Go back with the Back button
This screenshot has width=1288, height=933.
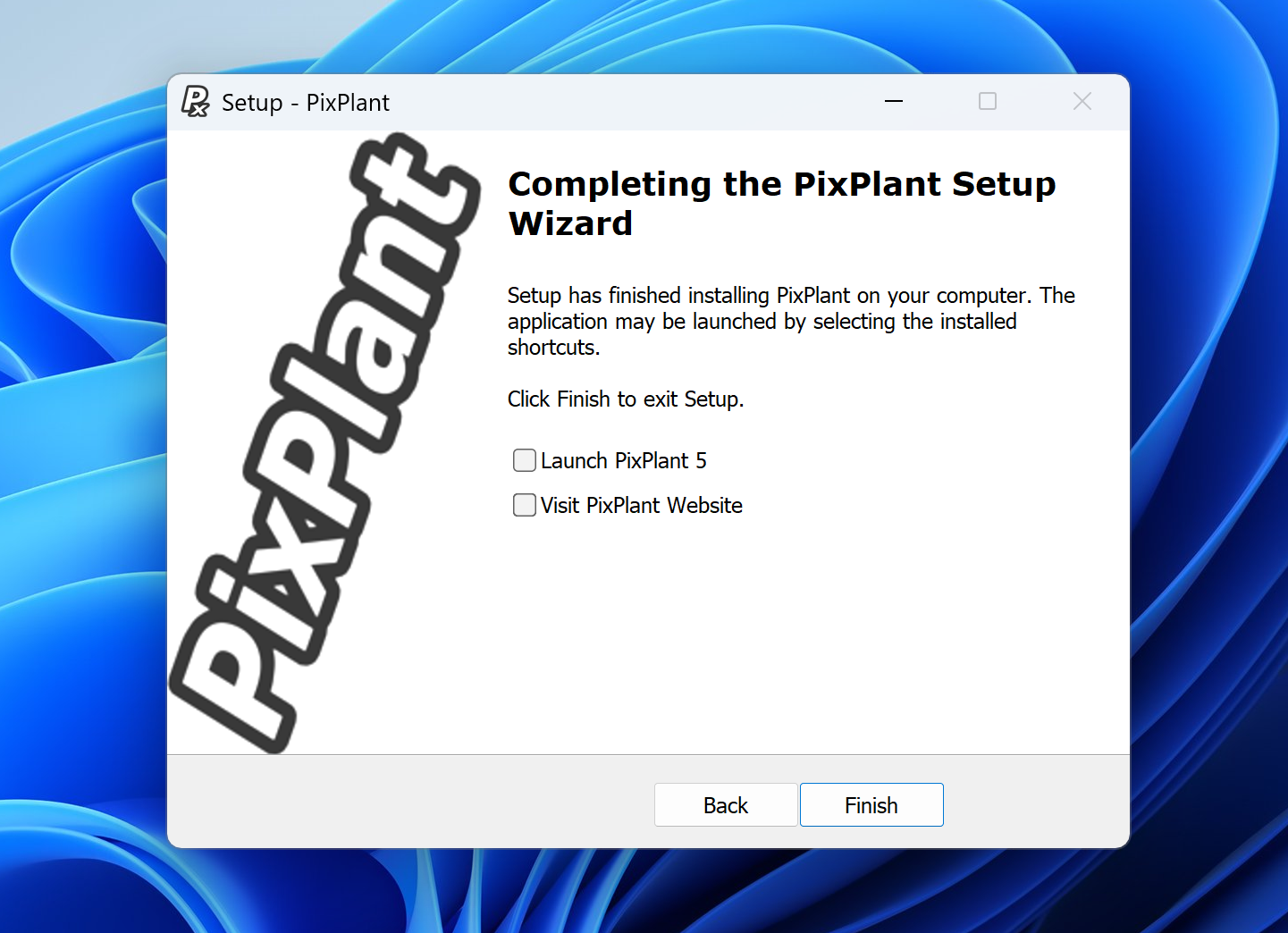(725, 805)
